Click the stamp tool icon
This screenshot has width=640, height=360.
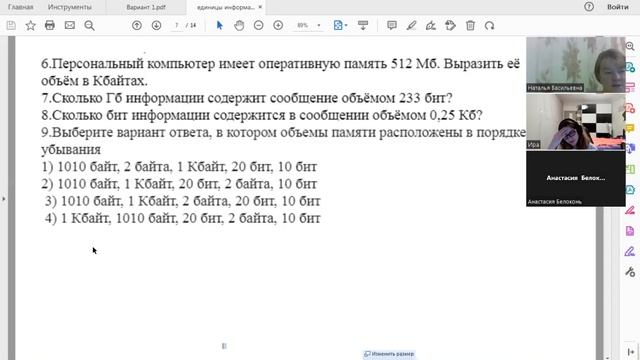pos(450,25)
